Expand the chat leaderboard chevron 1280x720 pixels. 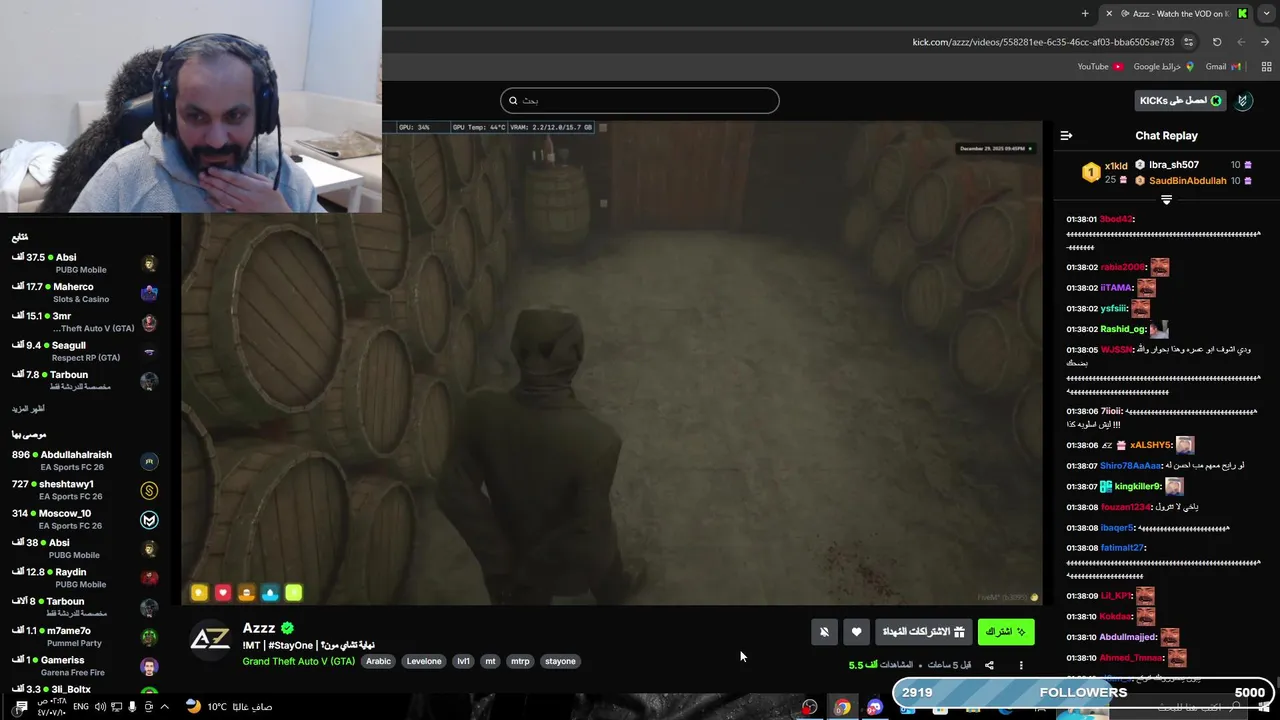[1166, 200]
